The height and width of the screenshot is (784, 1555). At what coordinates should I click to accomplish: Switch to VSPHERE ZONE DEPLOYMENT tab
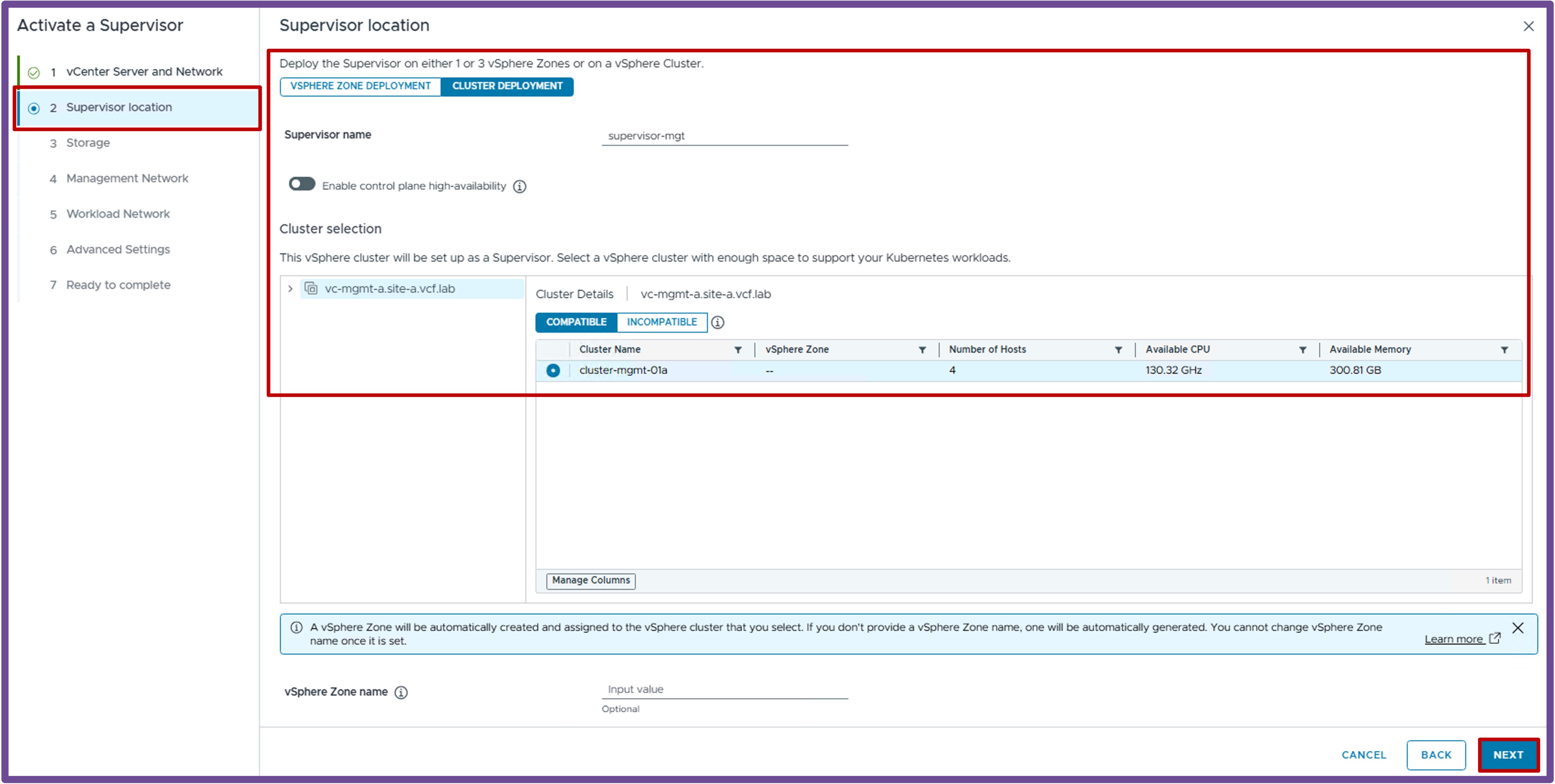tap(360, 86)
